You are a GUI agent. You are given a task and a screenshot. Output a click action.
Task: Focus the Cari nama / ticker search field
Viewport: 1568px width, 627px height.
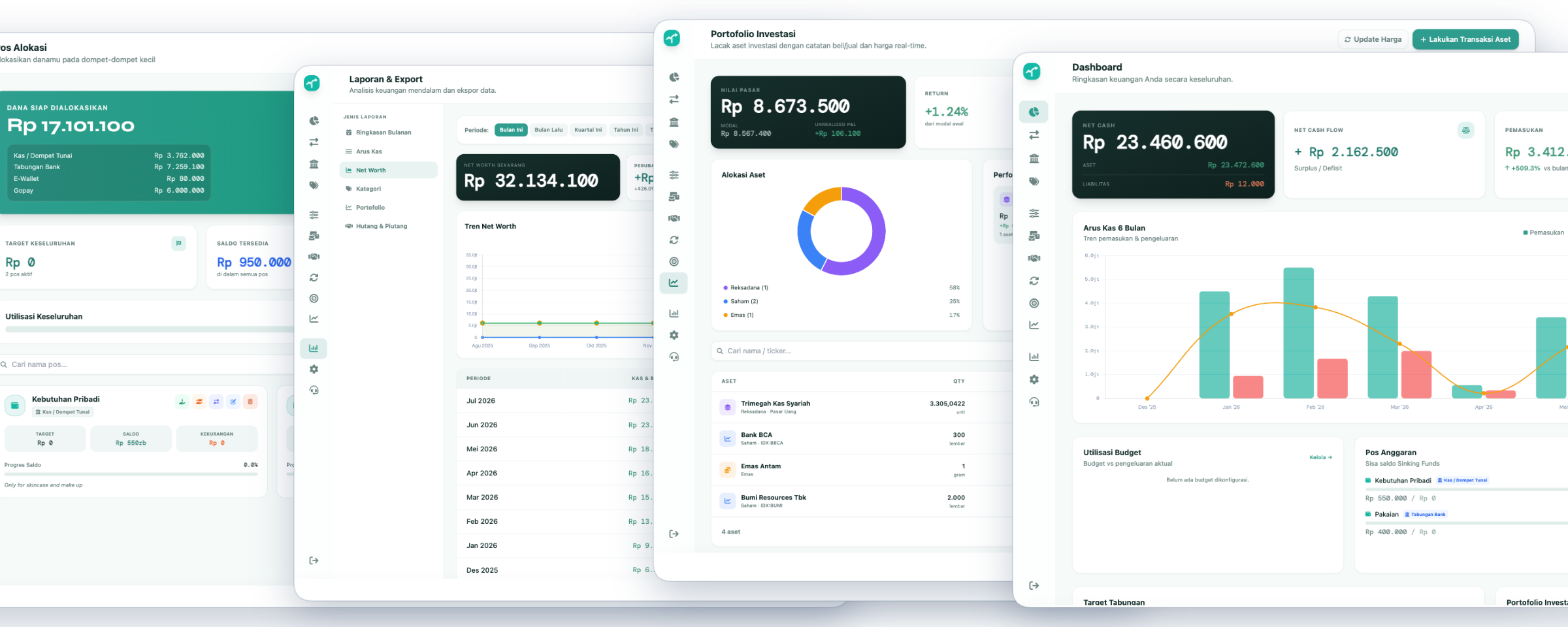(x=862, y=351)
